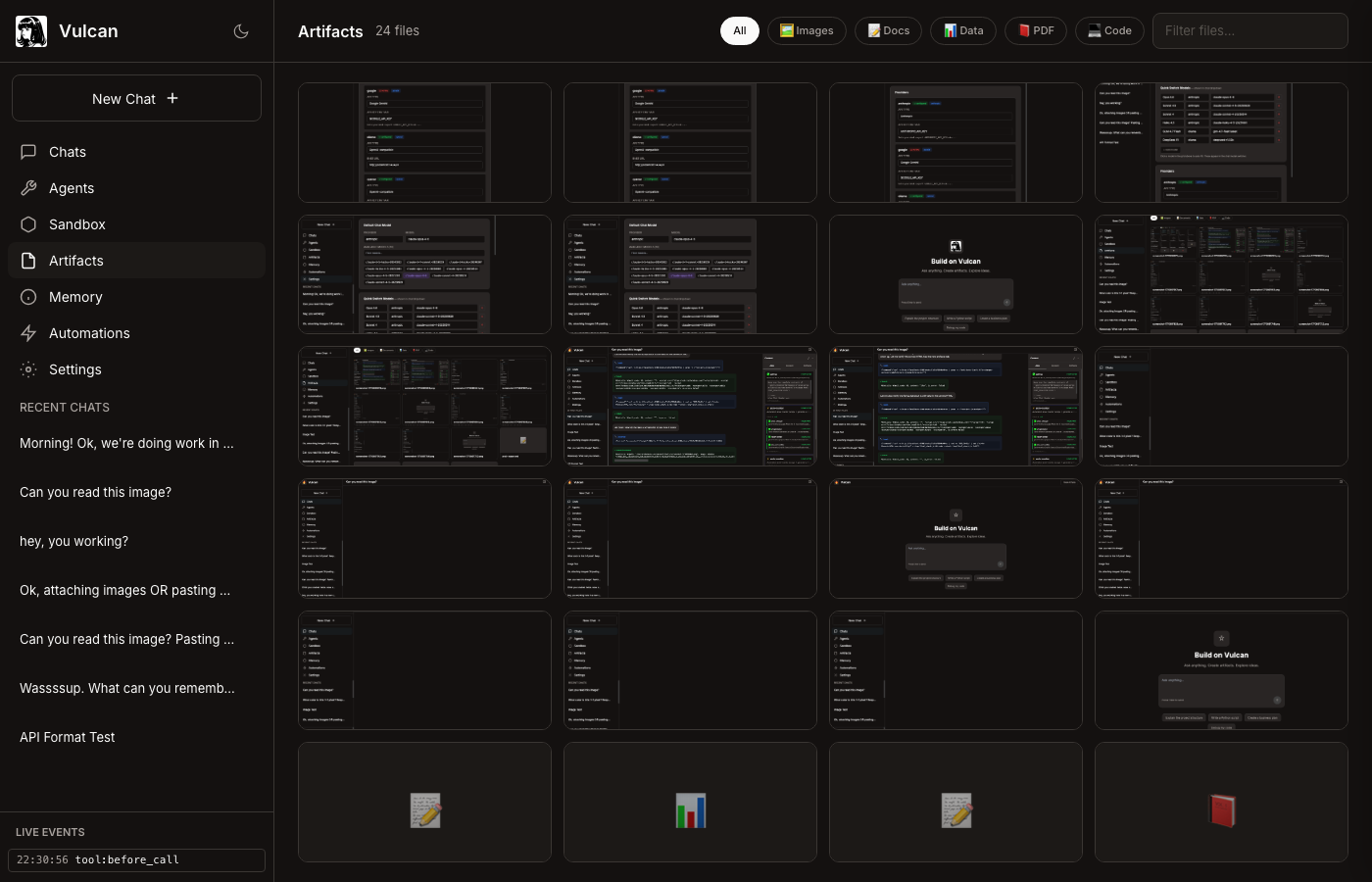Open the red book PDF artifact tile

[x=1221, y=802]
